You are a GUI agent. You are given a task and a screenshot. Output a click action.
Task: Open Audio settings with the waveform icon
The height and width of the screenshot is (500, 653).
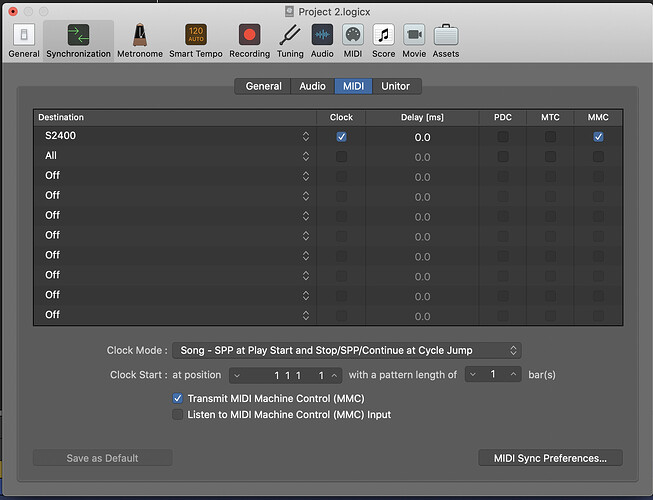pos(322,41)
